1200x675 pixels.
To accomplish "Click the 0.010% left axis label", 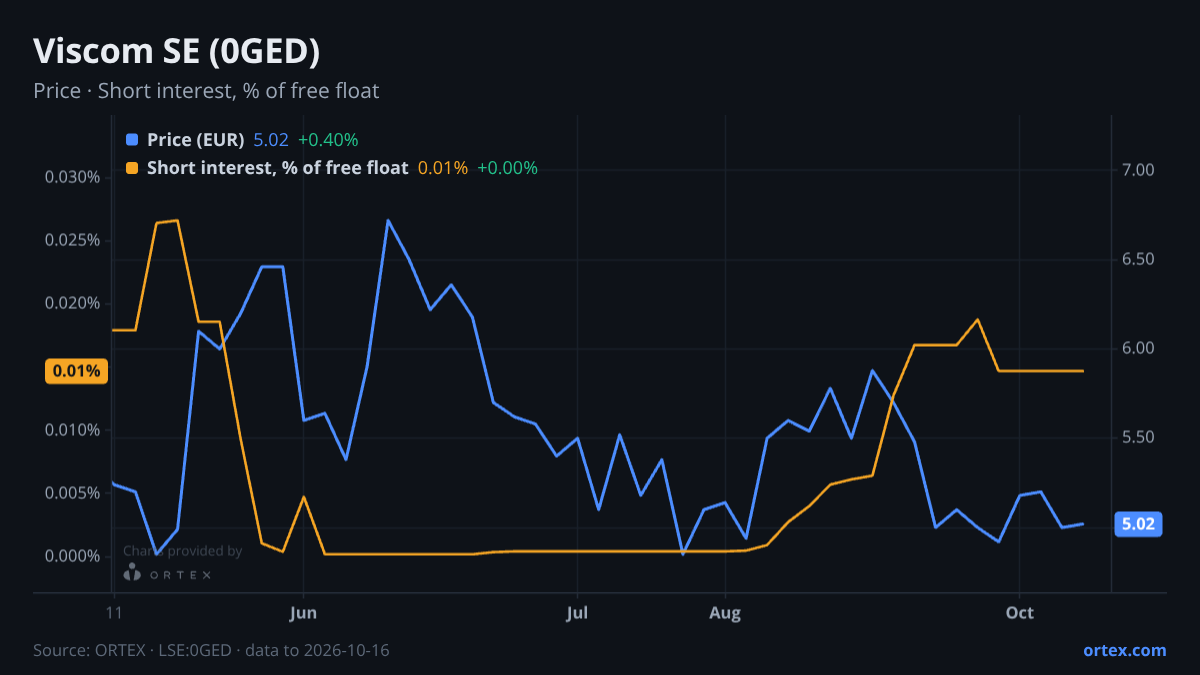I will 73,430.
